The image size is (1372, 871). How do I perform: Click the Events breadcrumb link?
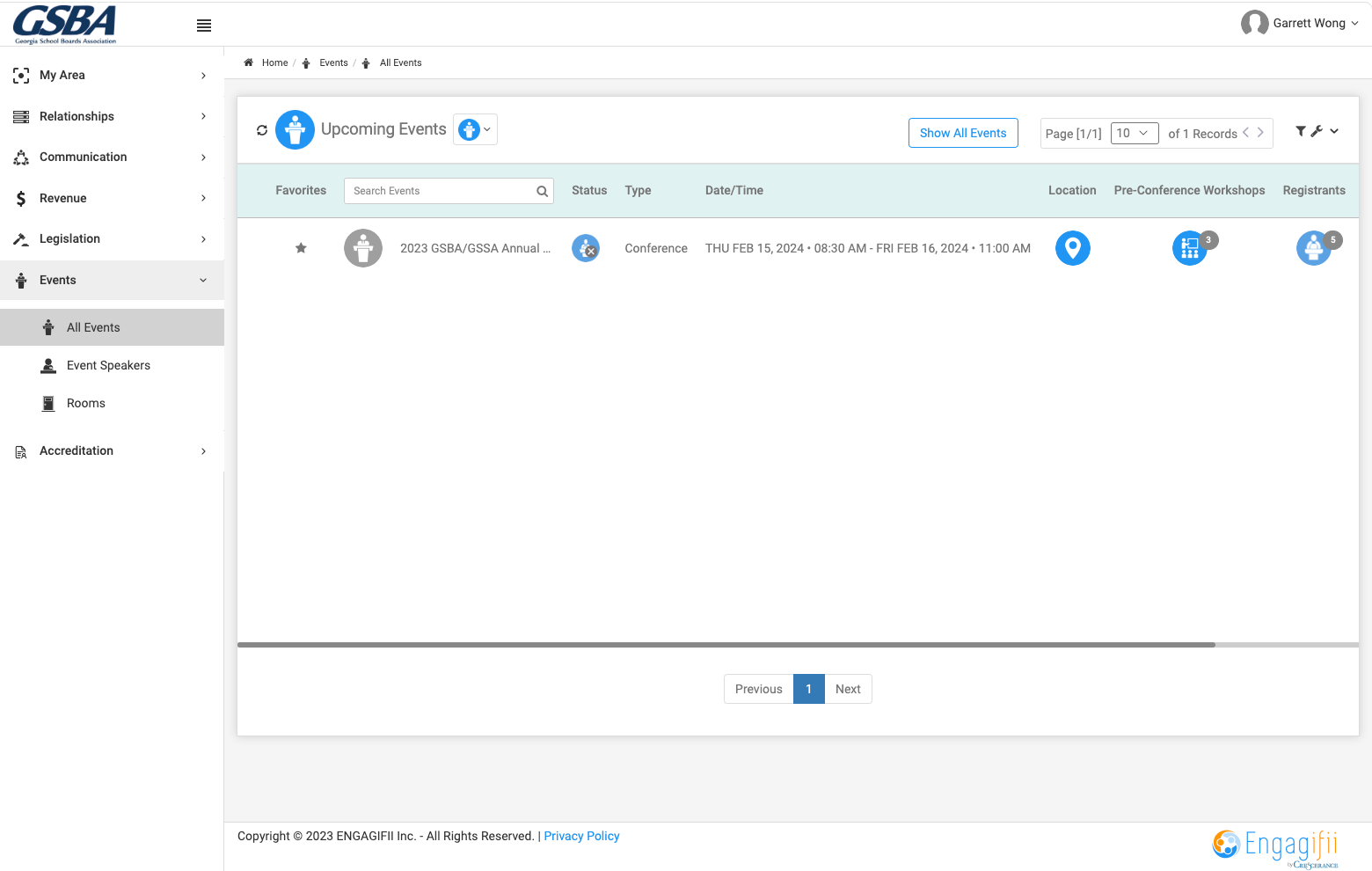pos(333,62)
